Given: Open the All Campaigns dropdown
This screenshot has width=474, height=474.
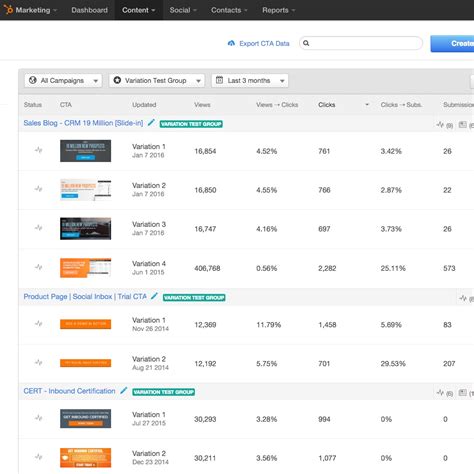Looking at the screenshot, I should click(x=63, y=80).
